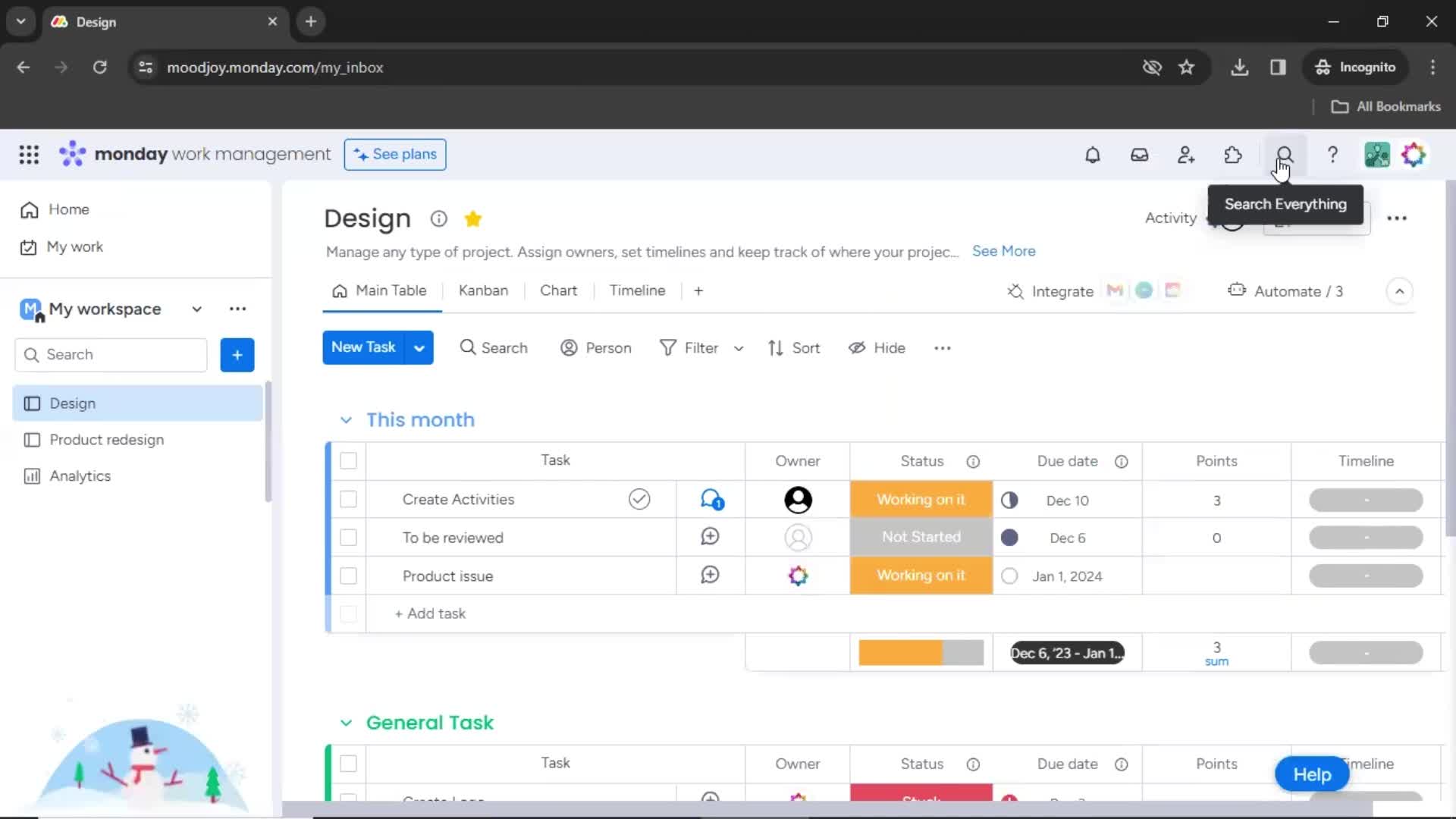
Task: Open the integrations marketplace icon
Action: (1232, 154)
